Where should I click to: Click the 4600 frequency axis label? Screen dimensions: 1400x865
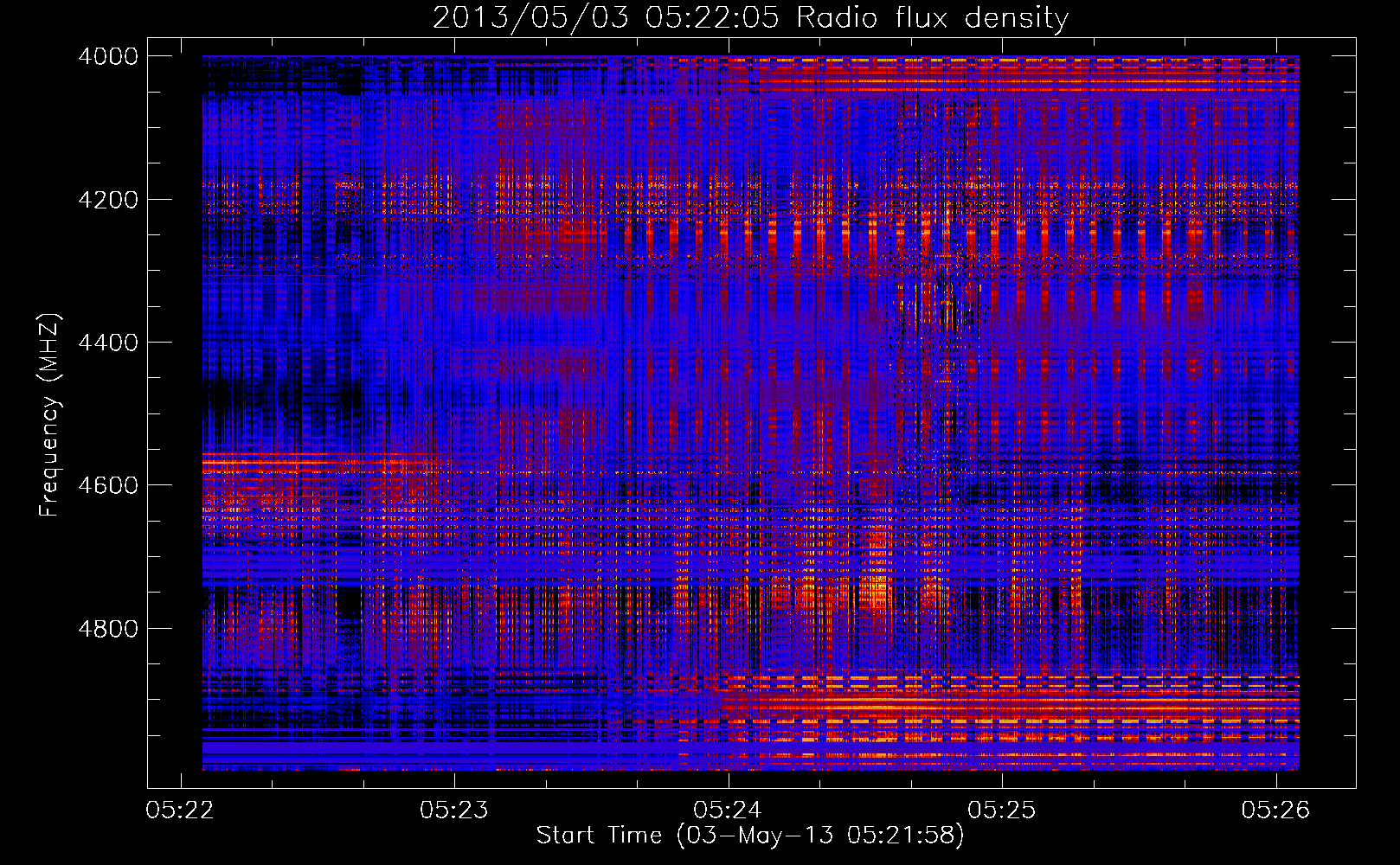(x=108, y=485)
